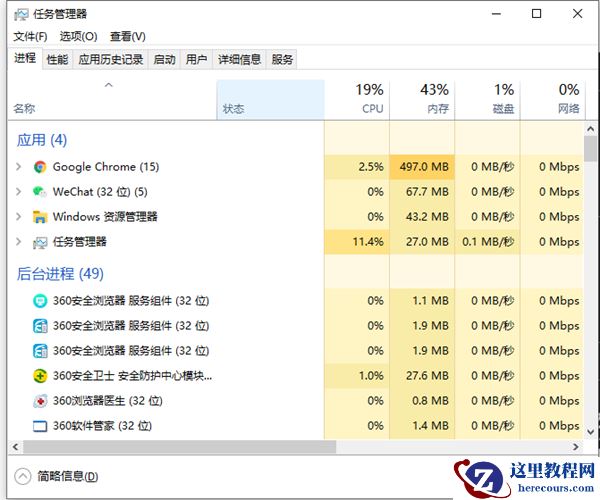Click the 360浏览器医生 icon
This screenshot has height=500, width=600.
pyautogui.click(x=40, y=401)
